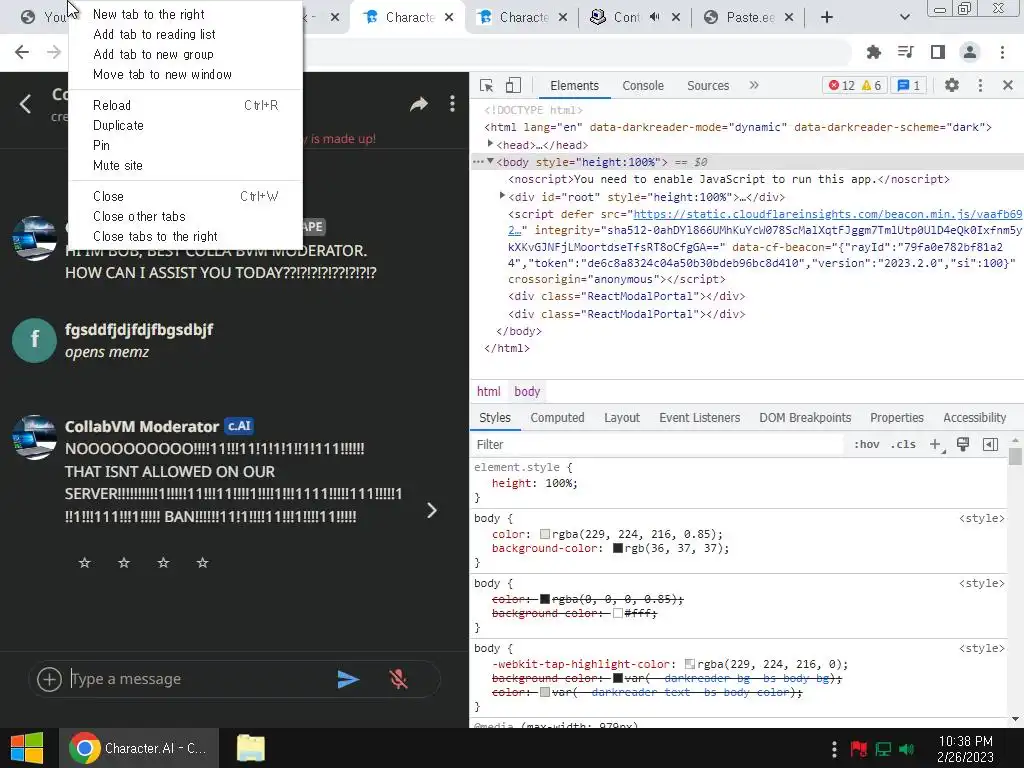Open the Computed styles tab
1024x768 pixels.
point(557,417)
